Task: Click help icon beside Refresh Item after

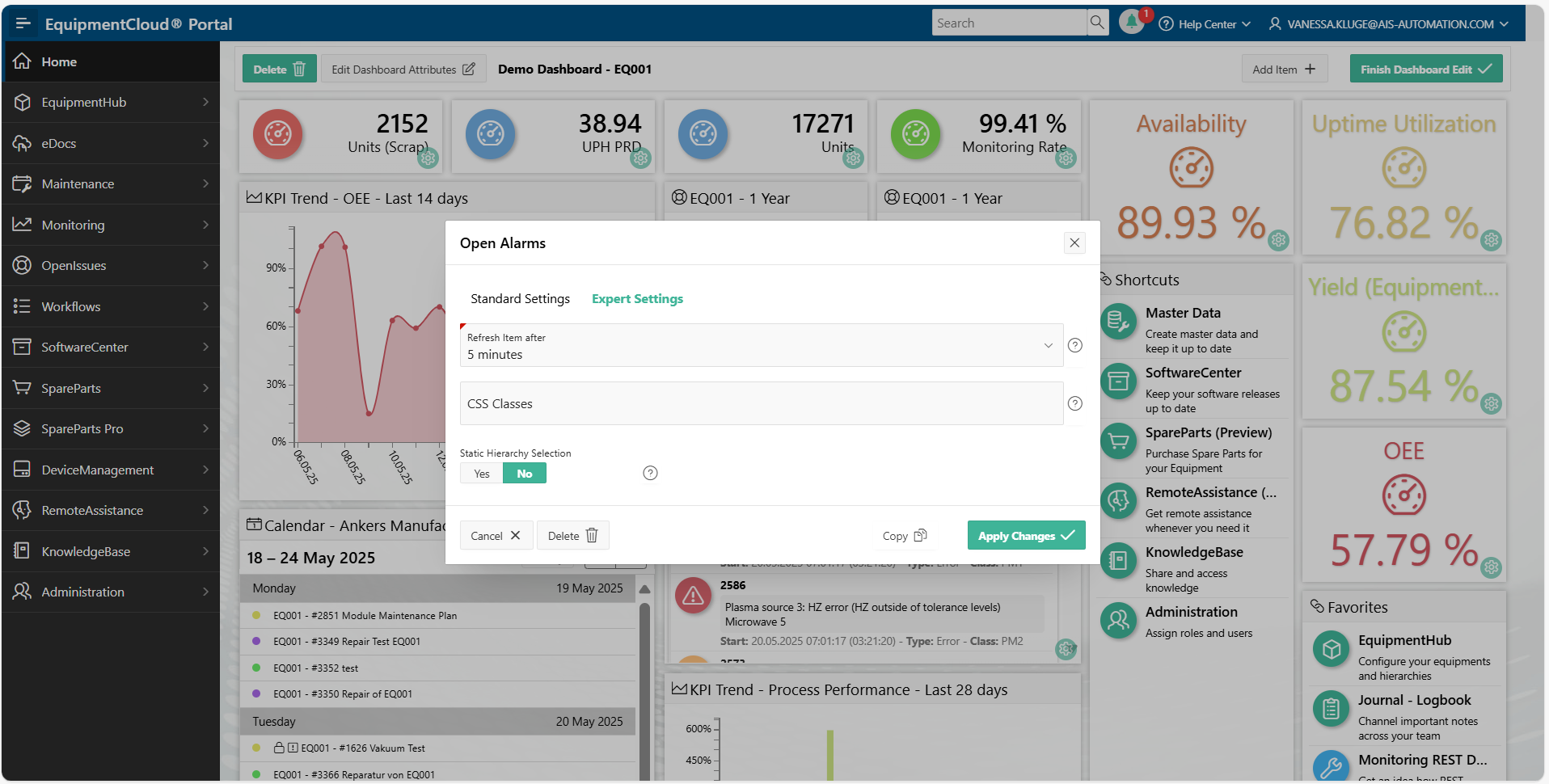Action: pyautogui.click(x=1075, y=345)
